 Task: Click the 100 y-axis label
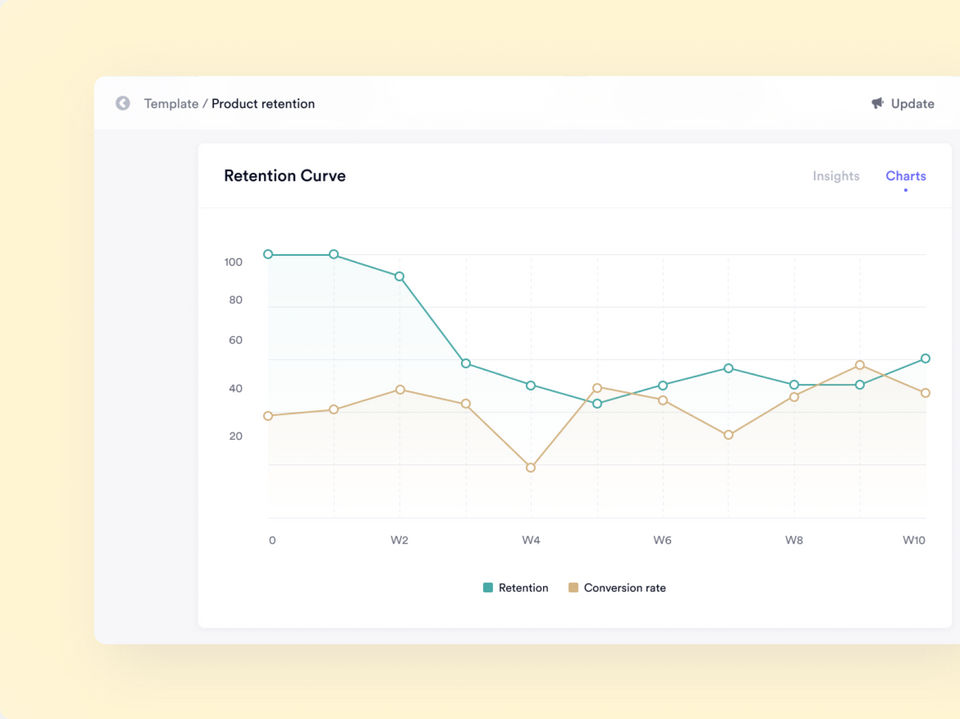pyautogui.click(x=234, y=262)
